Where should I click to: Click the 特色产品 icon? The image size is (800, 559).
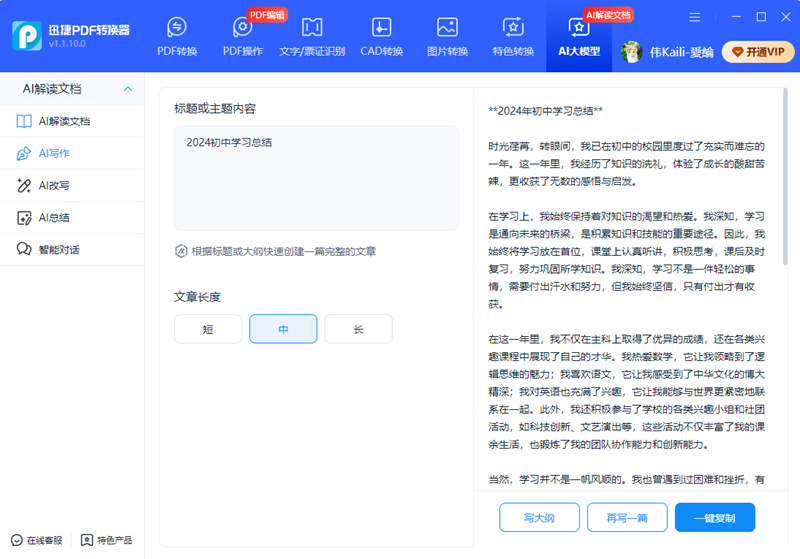pyautogui.click(x=87, y=540)
